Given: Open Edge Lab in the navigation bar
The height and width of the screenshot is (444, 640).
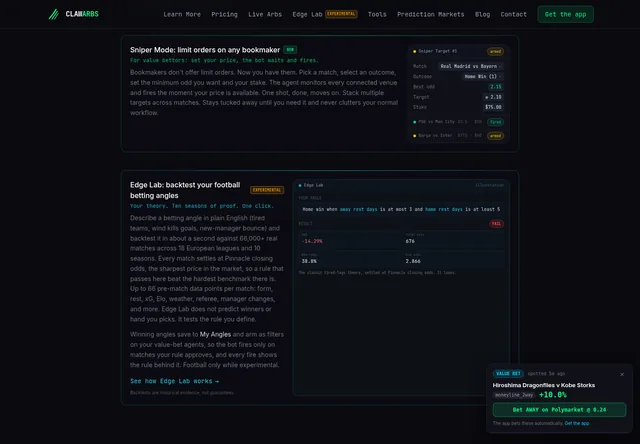Looking at the screenshot, I should click(x=307, y=14).
